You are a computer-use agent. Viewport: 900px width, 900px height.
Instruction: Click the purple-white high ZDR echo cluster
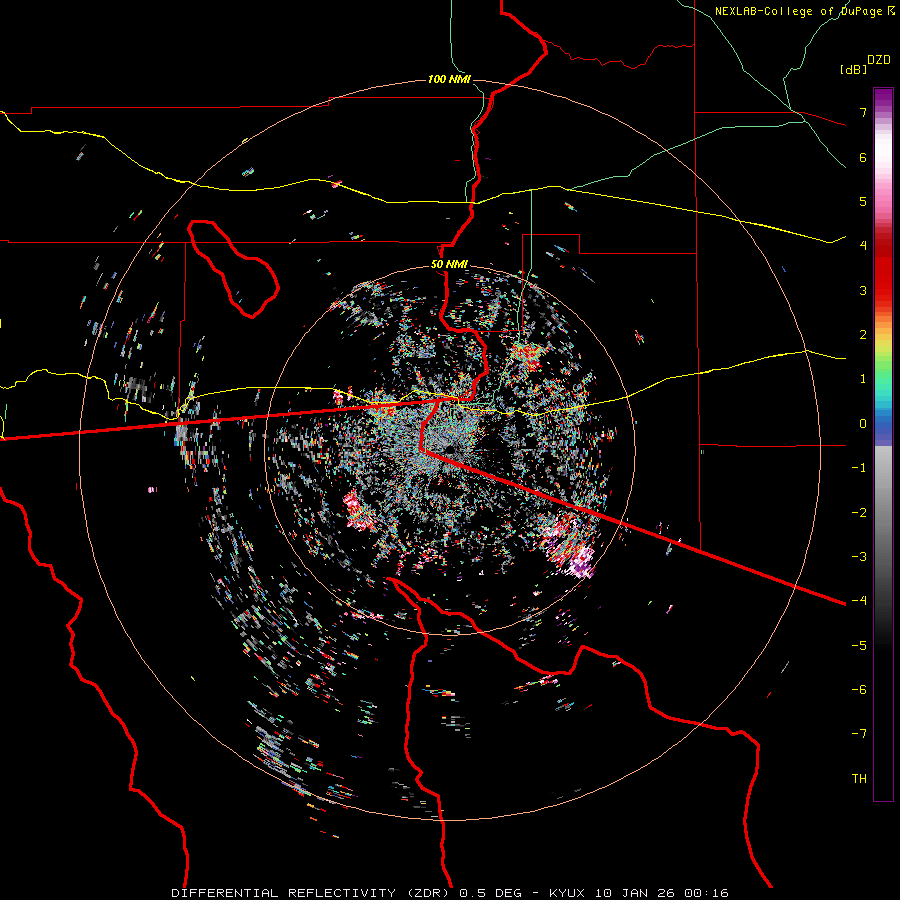[x=582, y=562]
